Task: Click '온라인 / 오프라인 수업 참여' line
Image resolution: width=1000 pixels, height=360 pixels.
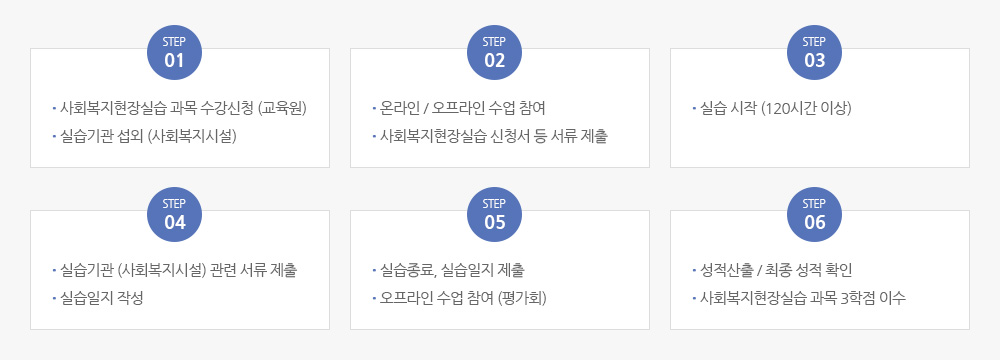Action: [x=462, y=109]
